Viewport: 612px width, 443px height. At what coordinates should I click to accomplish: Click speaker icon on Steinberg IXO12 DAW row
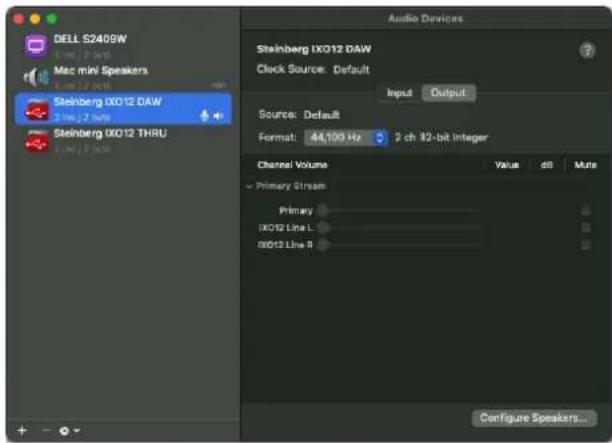[219, 116]
